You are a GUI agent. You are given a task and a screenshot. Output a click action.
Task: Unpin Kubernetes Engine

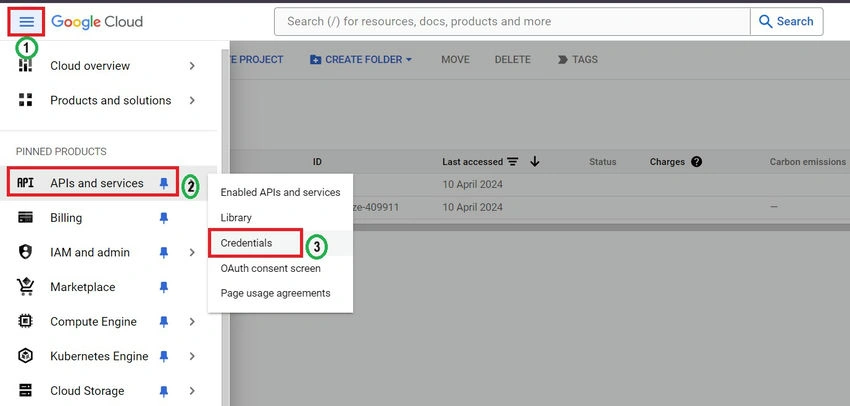pos(164,357)
